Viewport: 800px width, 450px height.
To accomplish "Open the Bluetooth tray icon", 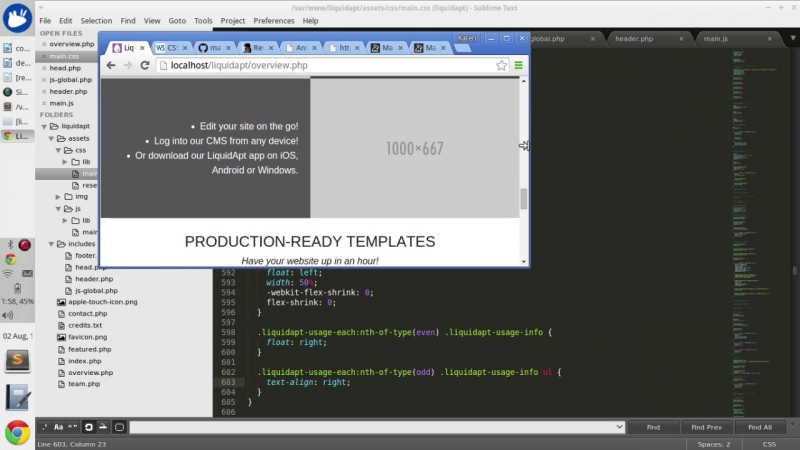I will tap(10, 245).
